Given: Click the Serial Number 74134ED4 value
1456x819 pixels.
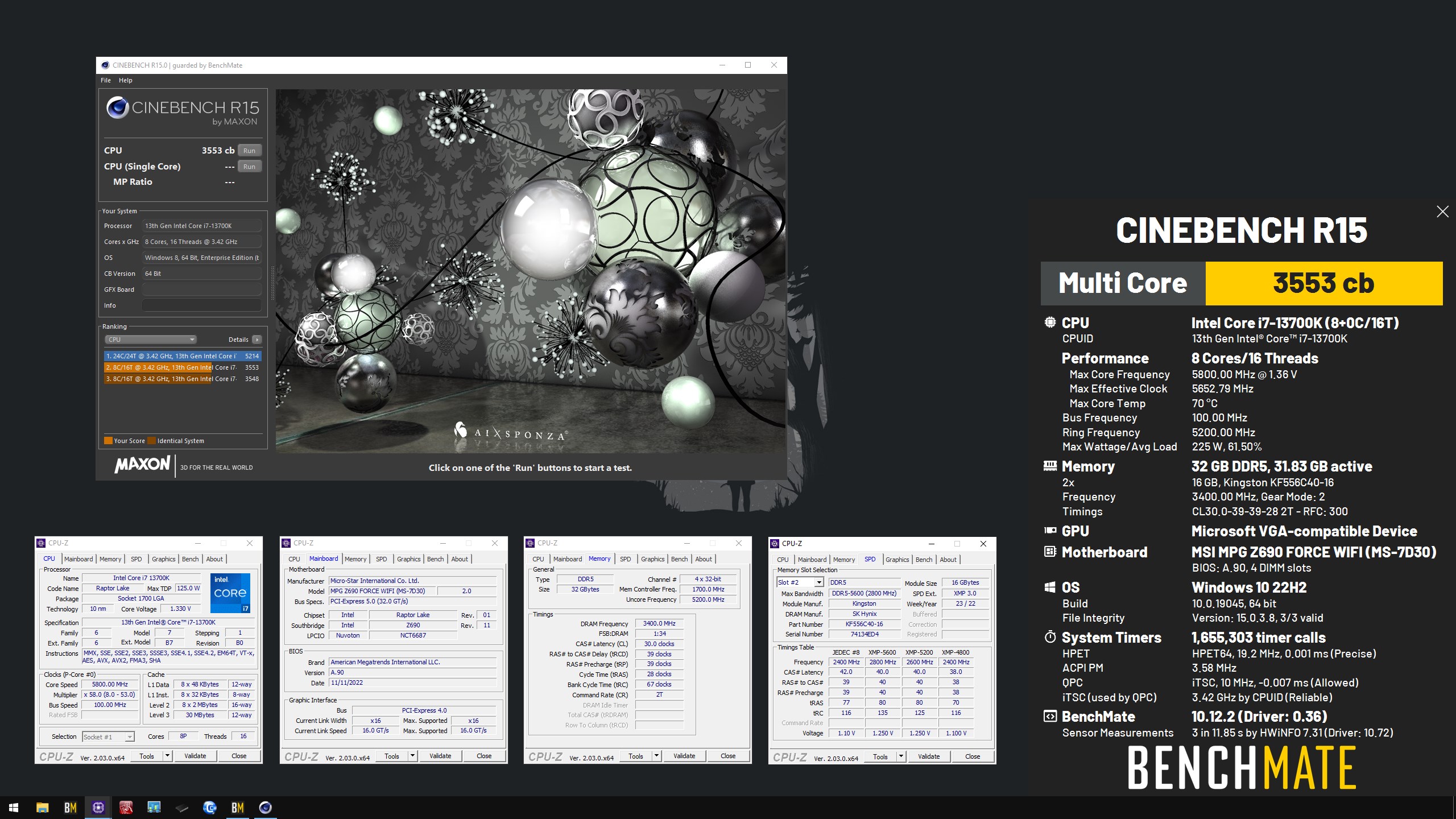Looking at the screenshot, I should click(864, 634).
